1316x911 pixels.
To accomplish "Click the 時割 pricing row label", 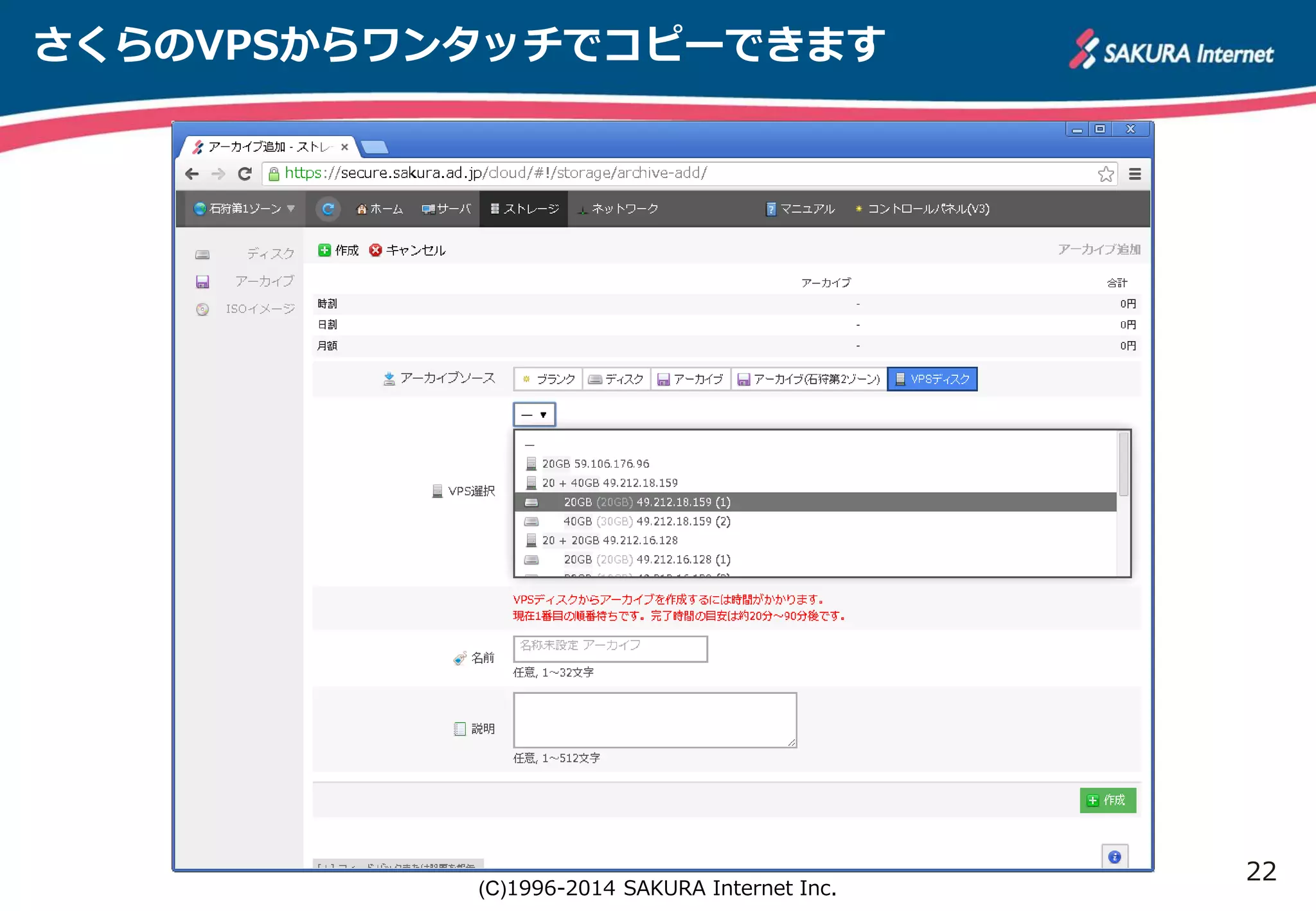I will point(327,304).
